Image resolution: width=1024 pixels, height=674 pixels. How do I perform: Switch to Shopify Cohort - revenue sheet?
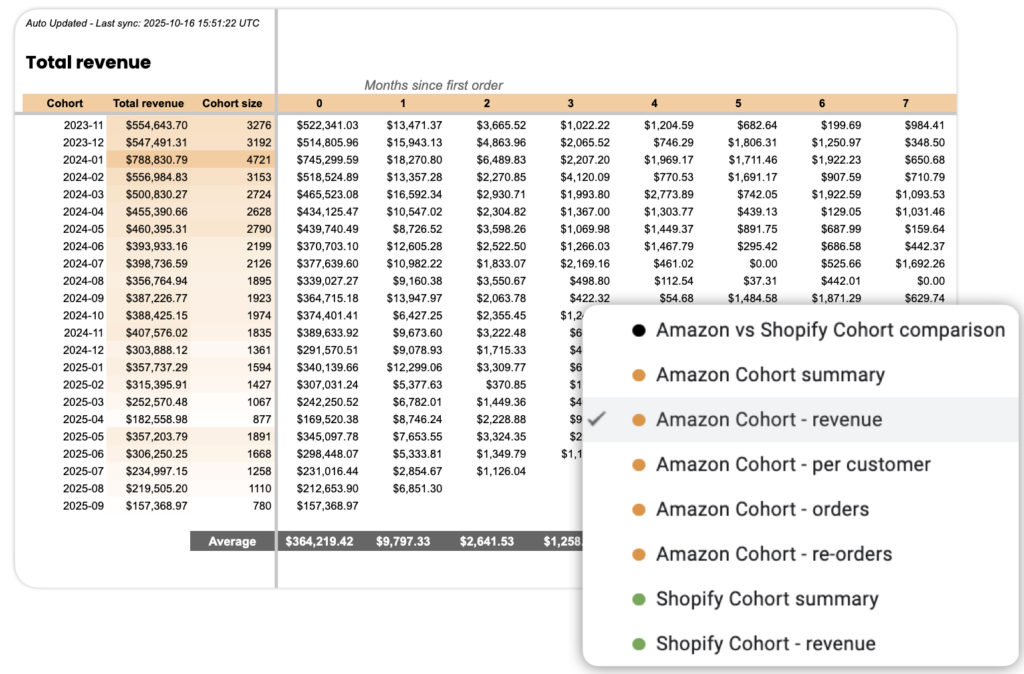(765, 644)
